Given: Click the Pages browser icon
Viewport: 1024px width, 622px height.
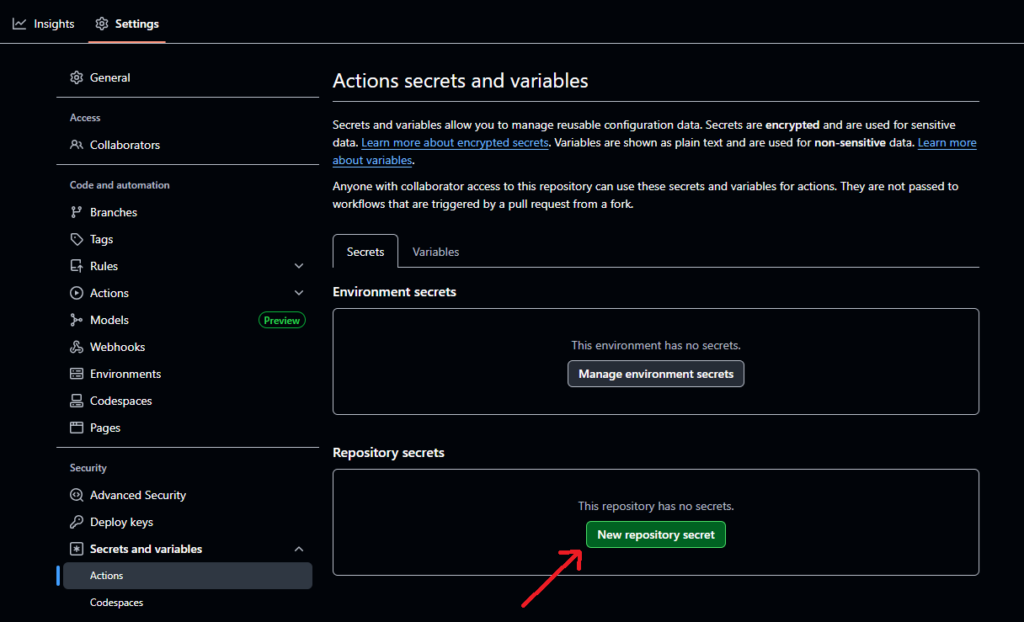Looking at the screenshot, I should tap(77, 428).
